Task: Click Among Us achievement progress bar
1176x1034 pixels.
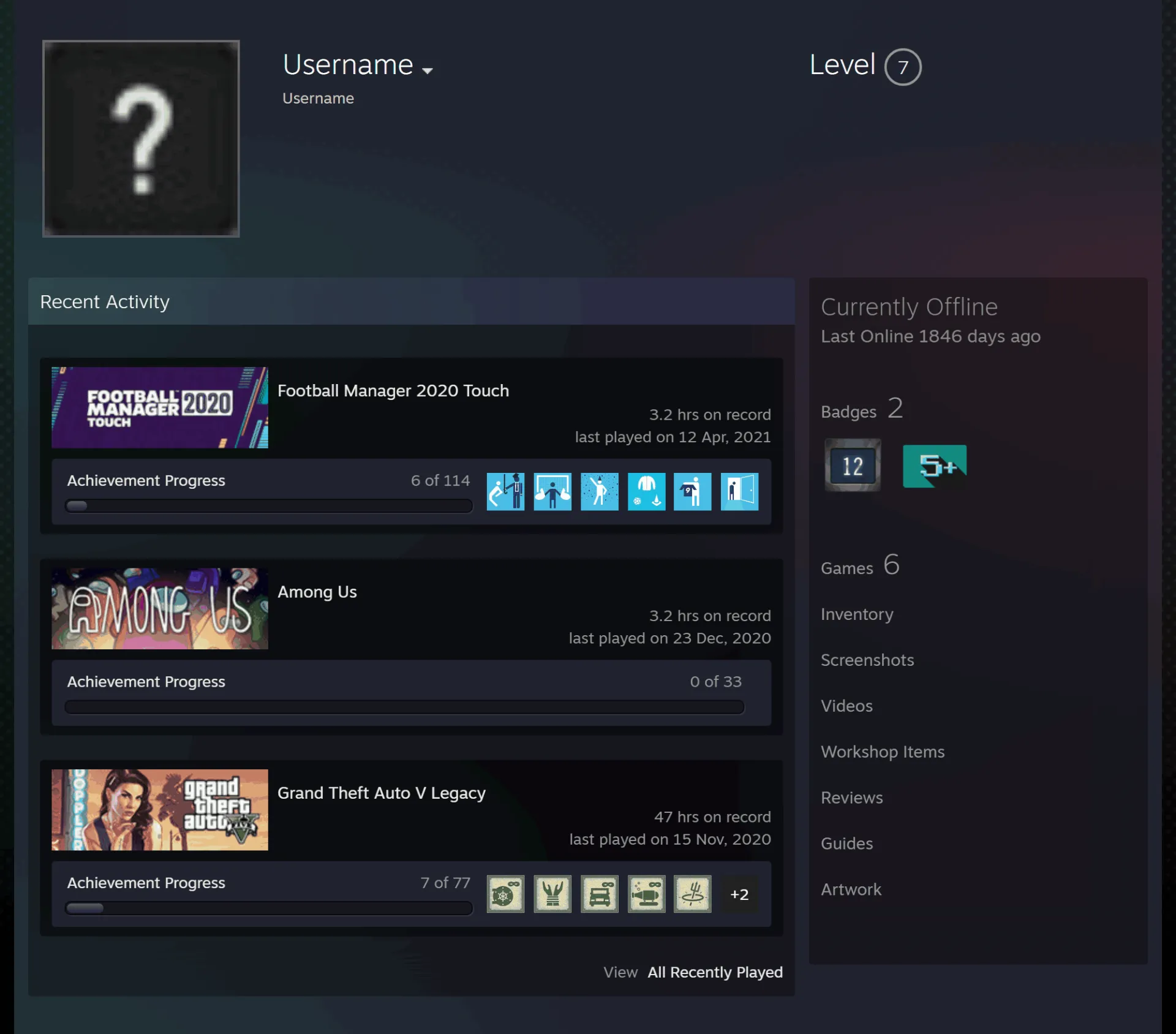Action: (404, 708)
